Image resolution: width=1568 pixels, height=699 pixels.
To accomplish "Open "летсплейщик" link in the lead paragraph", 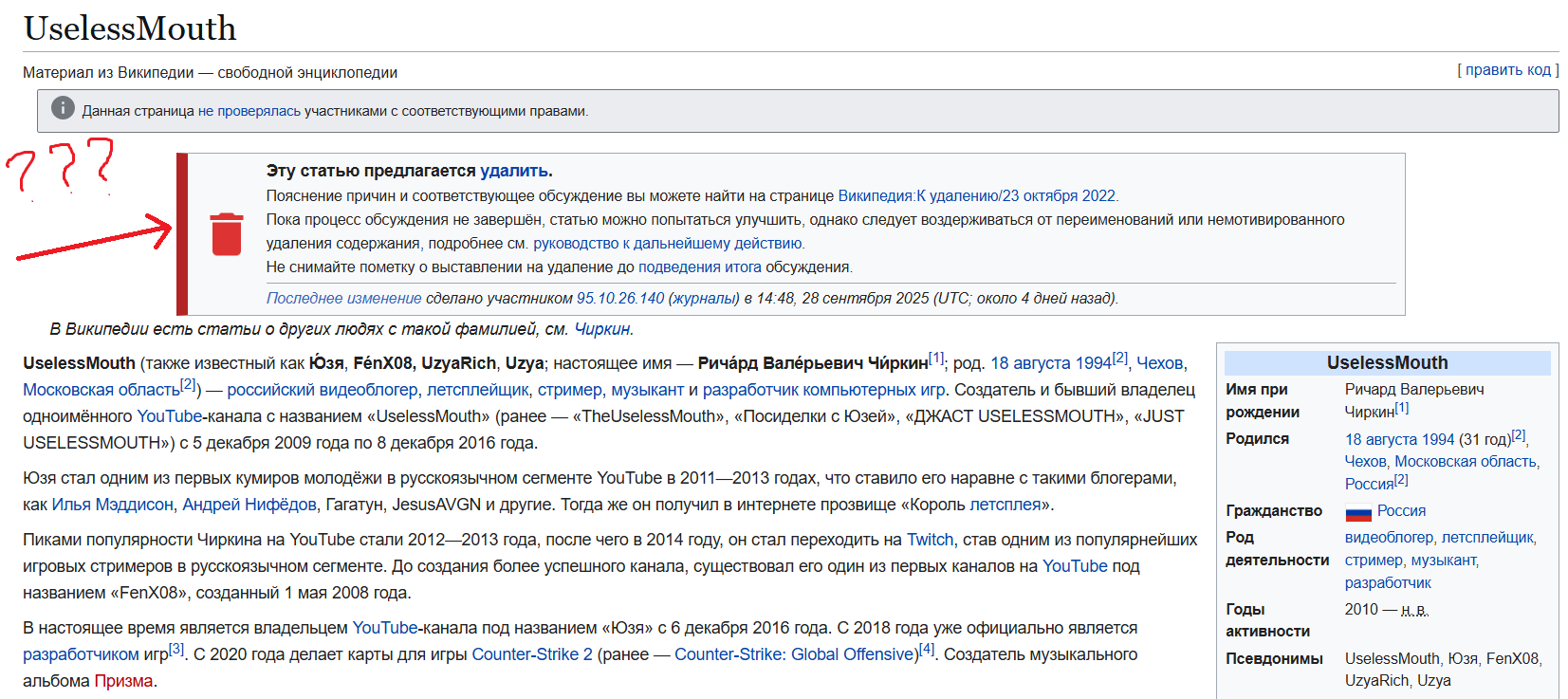I will pos(478,390).
